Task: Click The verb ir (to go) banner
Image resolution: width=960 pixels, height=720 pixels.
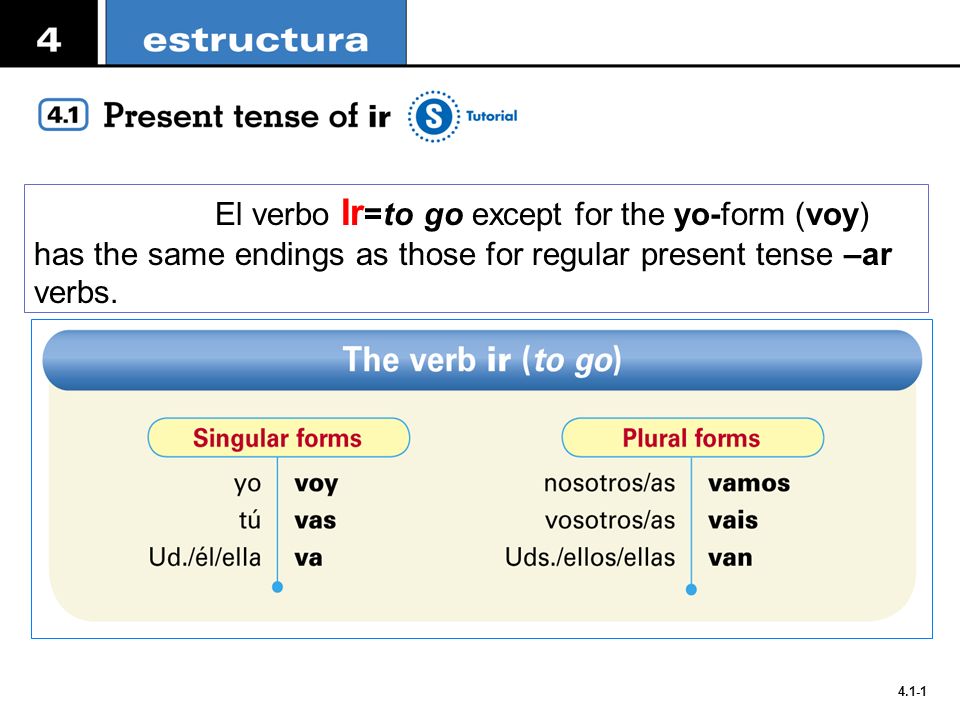Action: 482,360
